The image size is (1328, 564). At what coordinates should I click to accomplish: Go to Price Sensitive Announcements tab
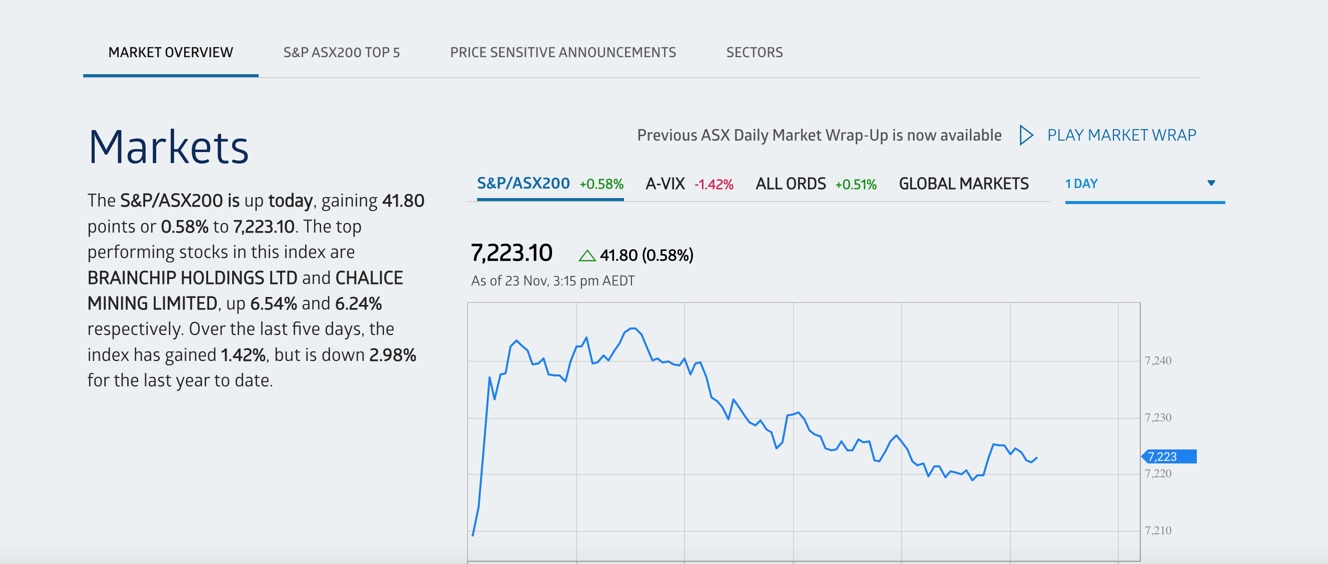[x=563, y=52]
